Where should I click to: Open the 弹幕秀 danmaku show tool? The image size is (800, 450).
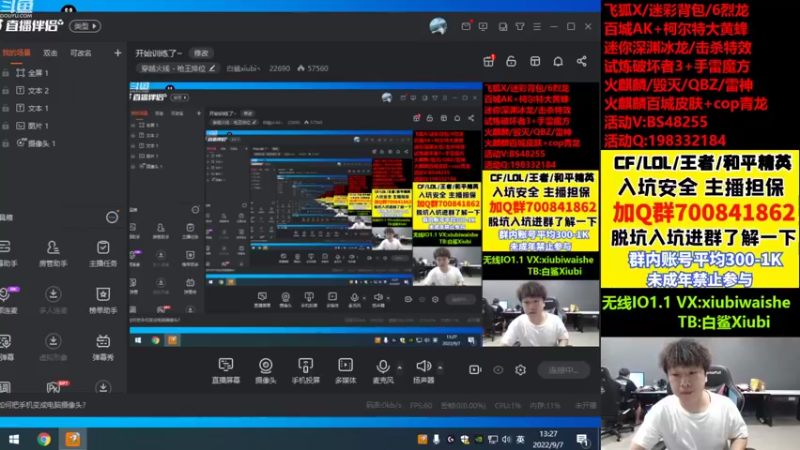103,347
